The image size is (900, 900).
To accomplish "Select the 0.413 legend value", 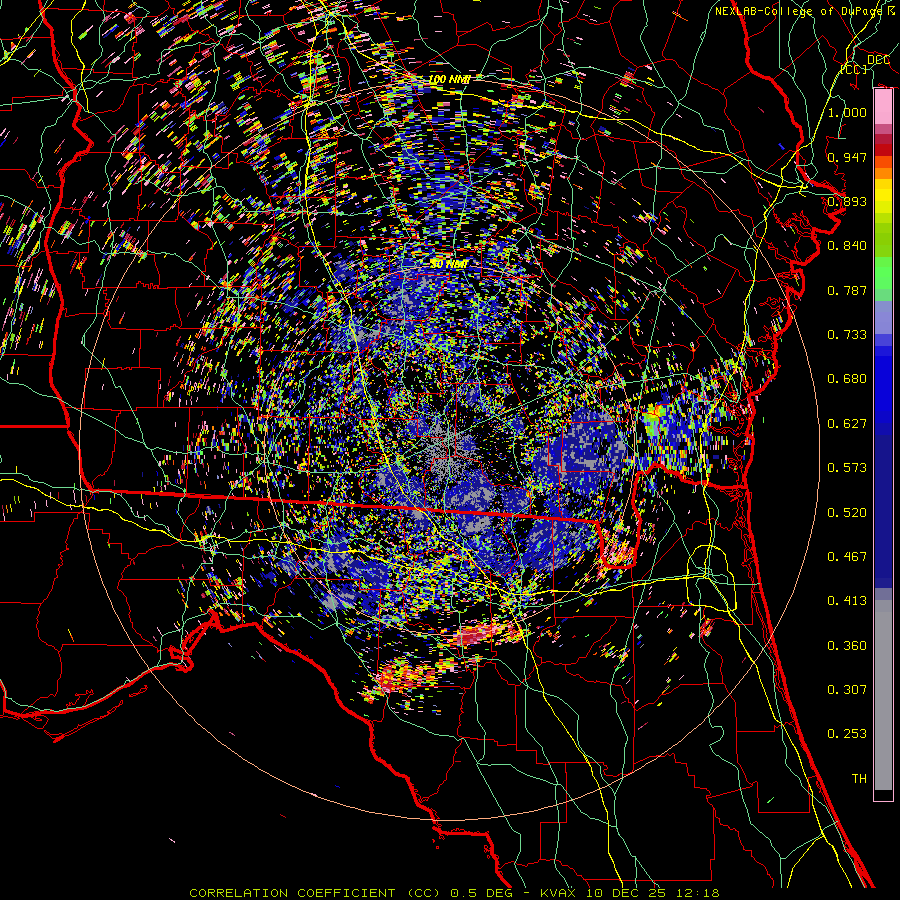I will coord(847,601).
